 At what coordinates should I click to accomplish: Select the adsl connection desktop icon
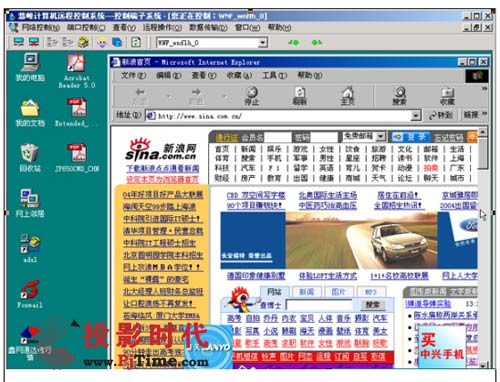click(30, 248)
